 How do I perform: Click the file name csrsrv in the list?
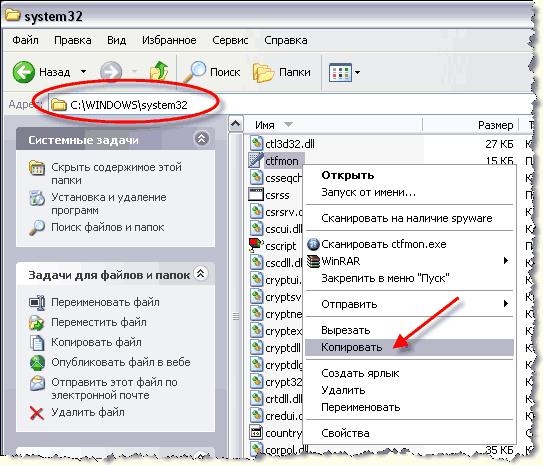284,212
